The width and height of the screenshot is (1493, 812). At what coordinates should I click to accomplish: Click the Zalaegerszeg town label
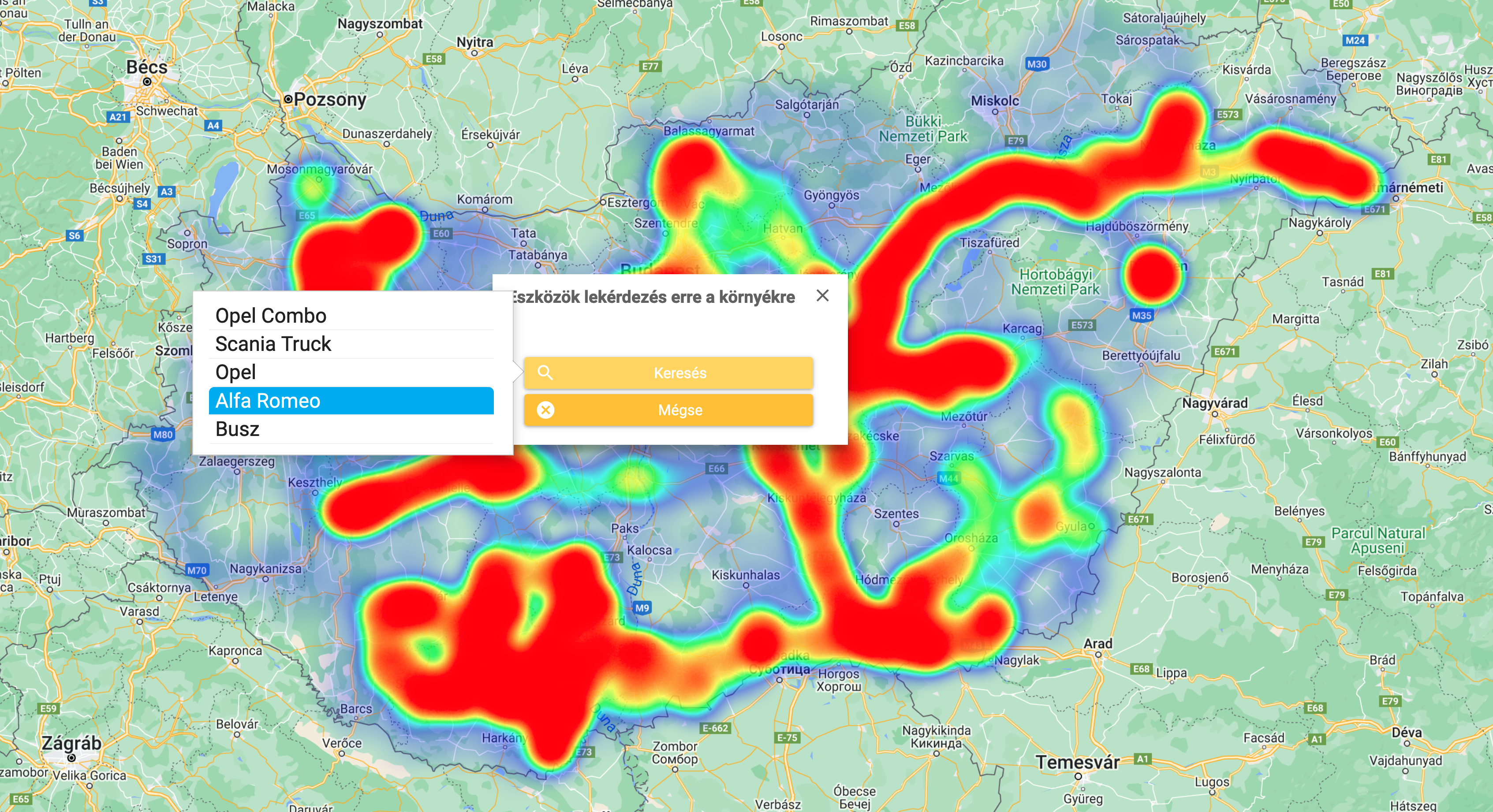click(x=236, y=462)
